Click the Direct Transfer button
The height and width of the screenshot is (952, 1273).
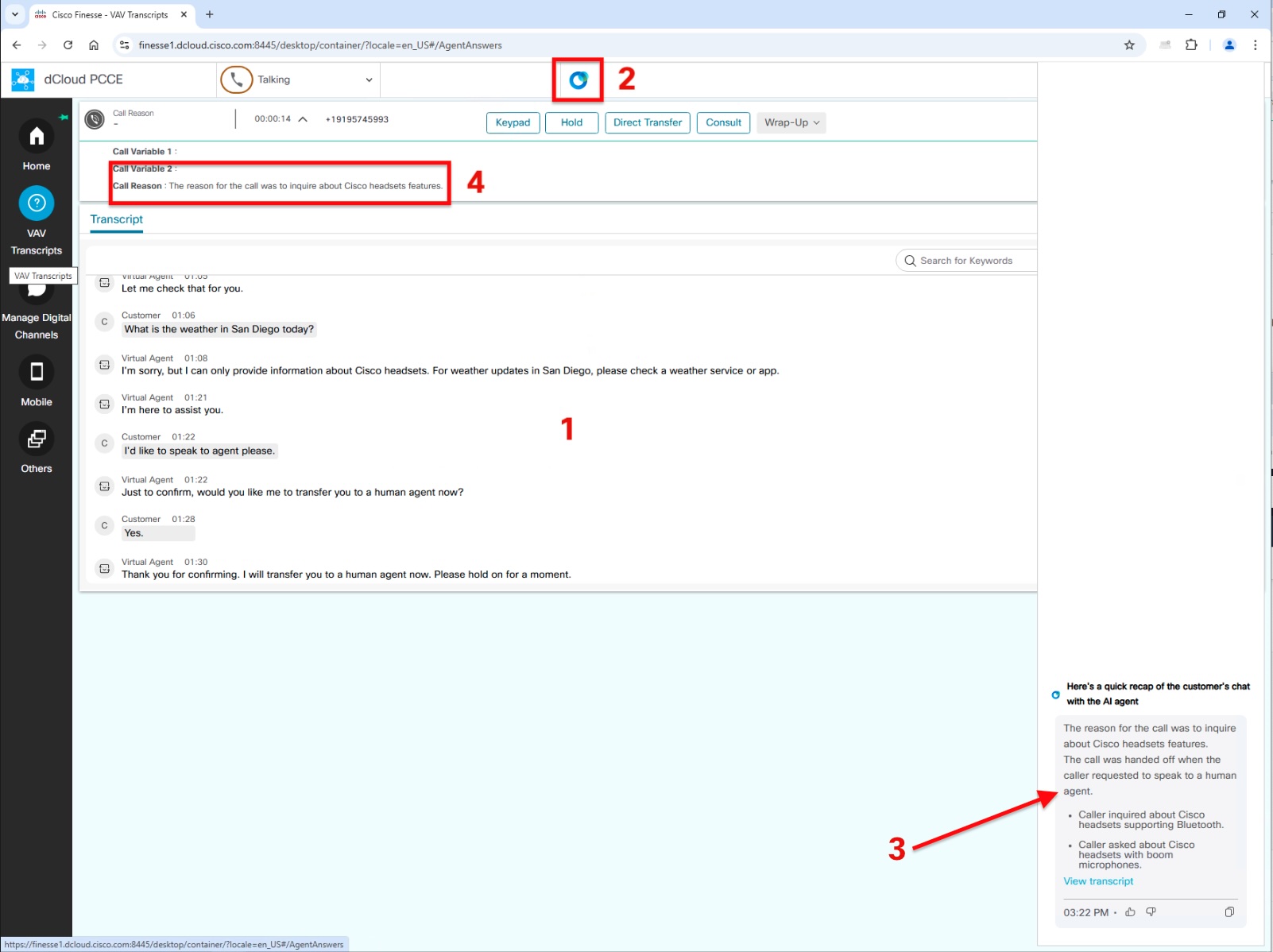(647, 122)
